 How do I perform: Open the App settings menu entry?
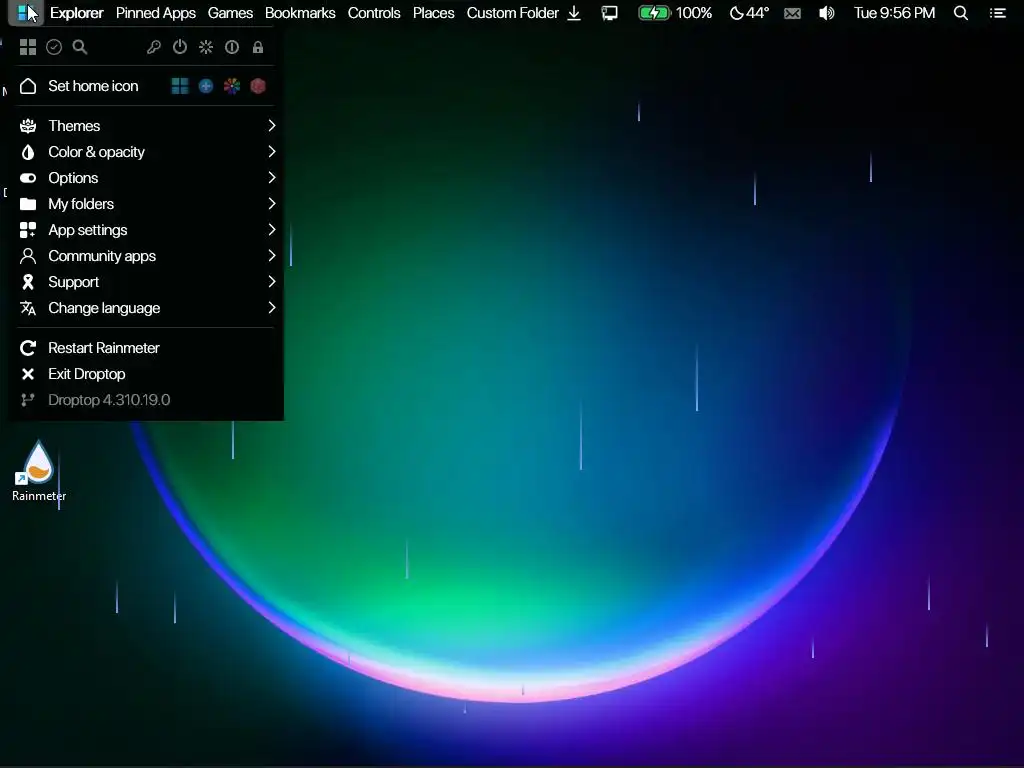tap(148, 230)
